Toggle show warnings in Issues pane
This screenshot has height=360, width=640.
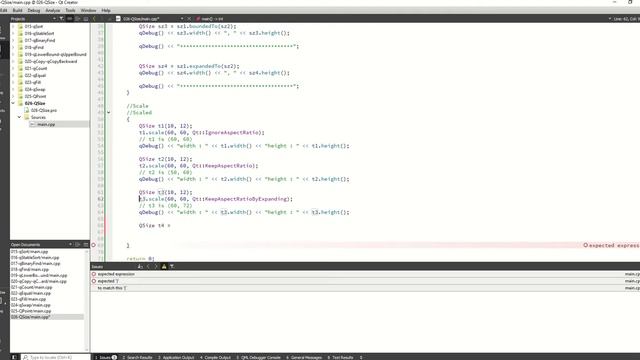coord(164,267)
